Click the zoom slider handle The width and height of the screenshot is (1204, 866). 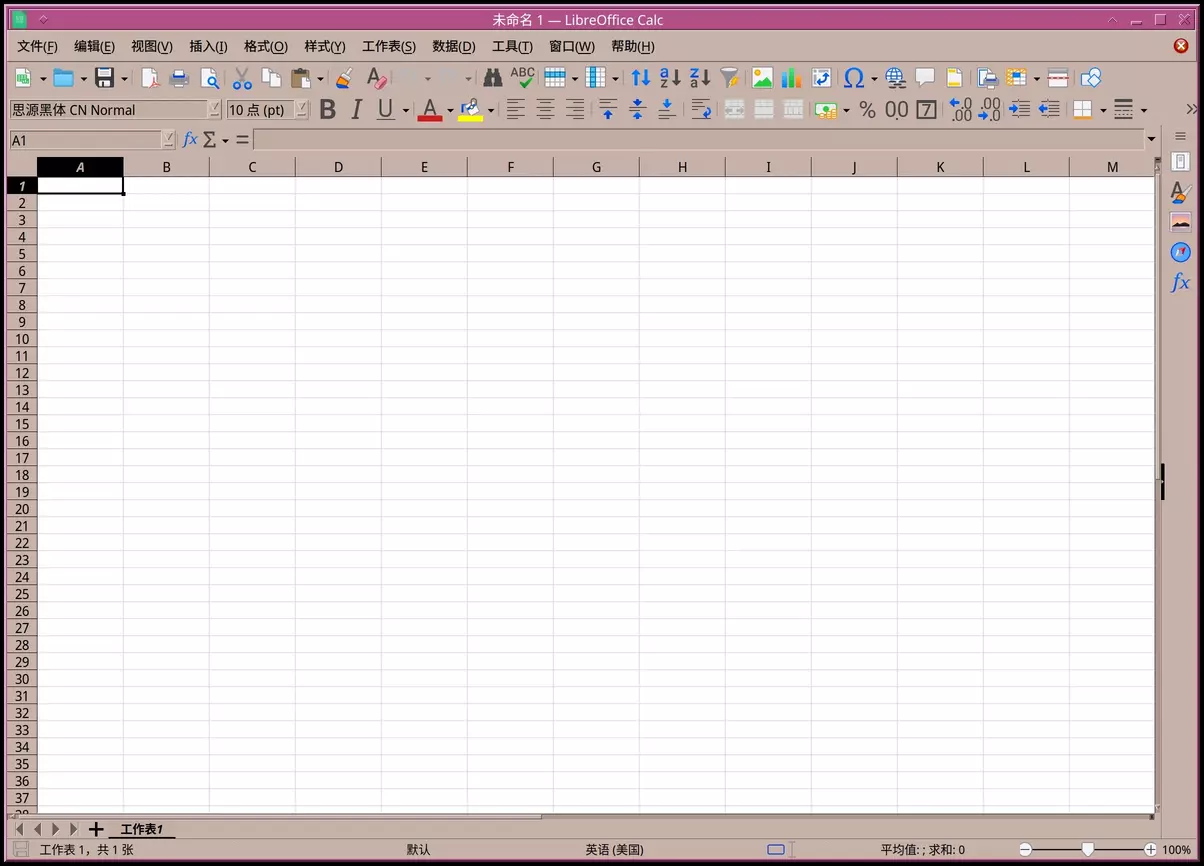coord(1088,850)
